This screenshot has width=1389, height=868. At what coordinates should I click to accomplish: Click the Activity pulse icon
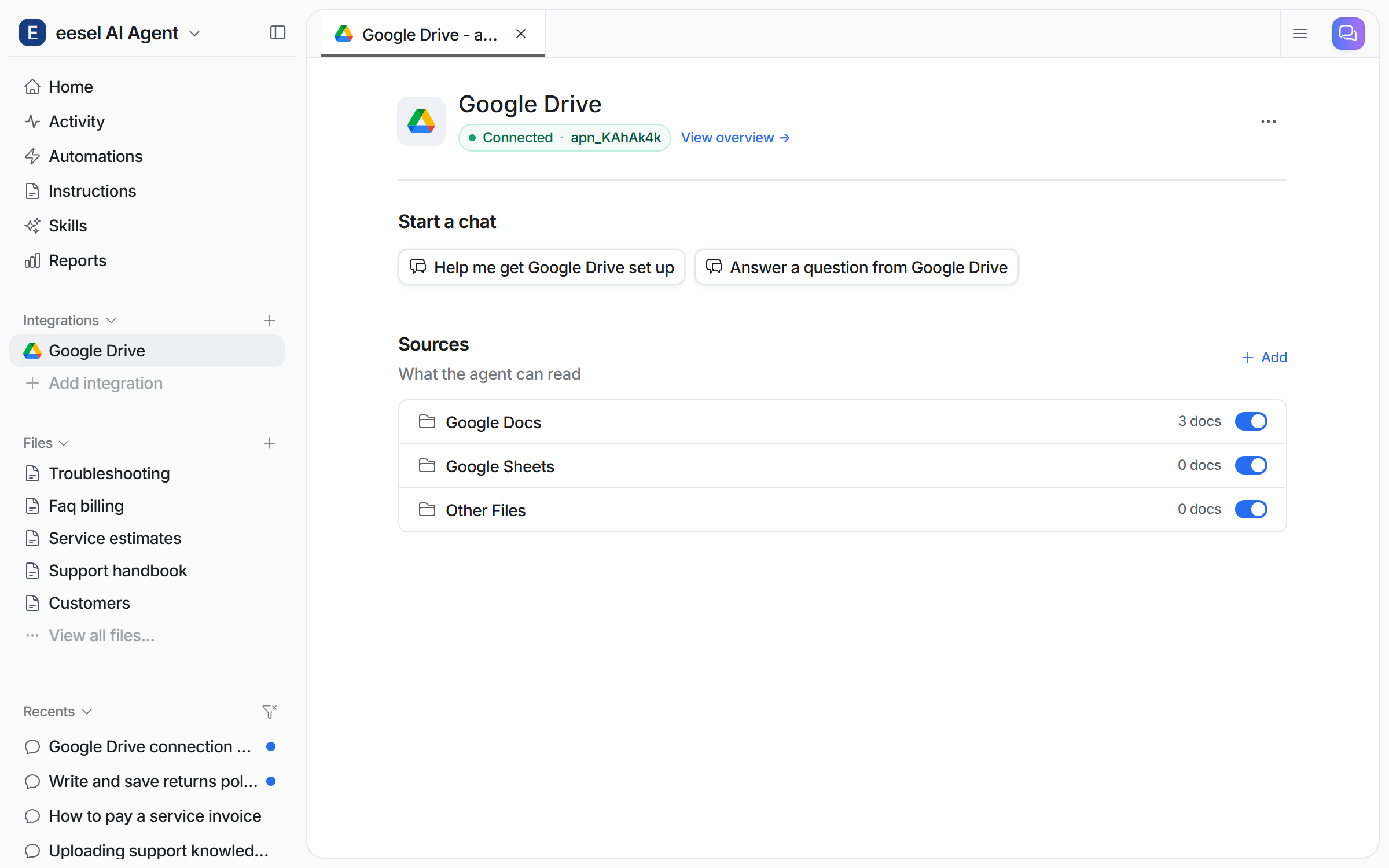pyautogui.click(x=32, y=122)
